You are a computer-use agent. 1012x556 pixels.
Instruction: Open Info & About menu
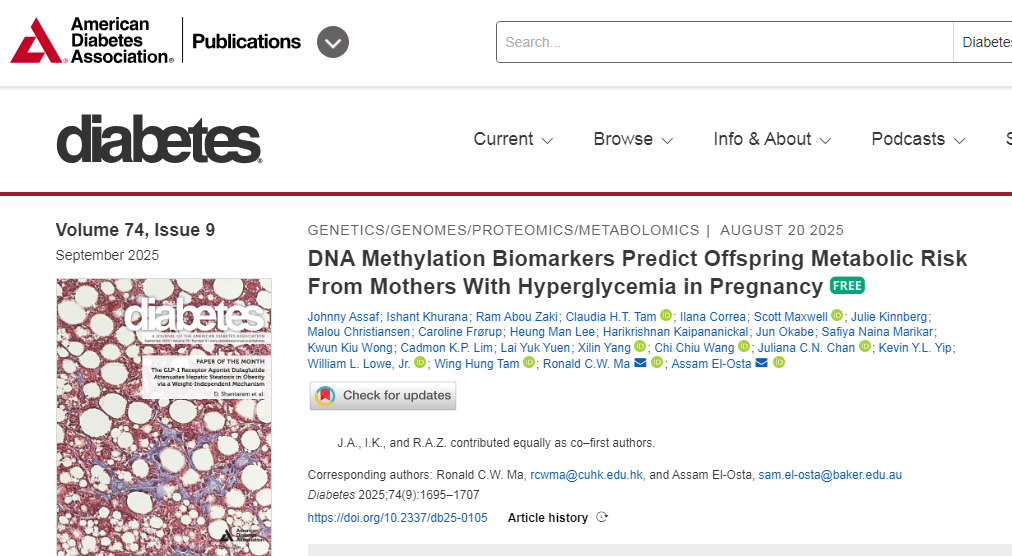(x=772, y=139)
